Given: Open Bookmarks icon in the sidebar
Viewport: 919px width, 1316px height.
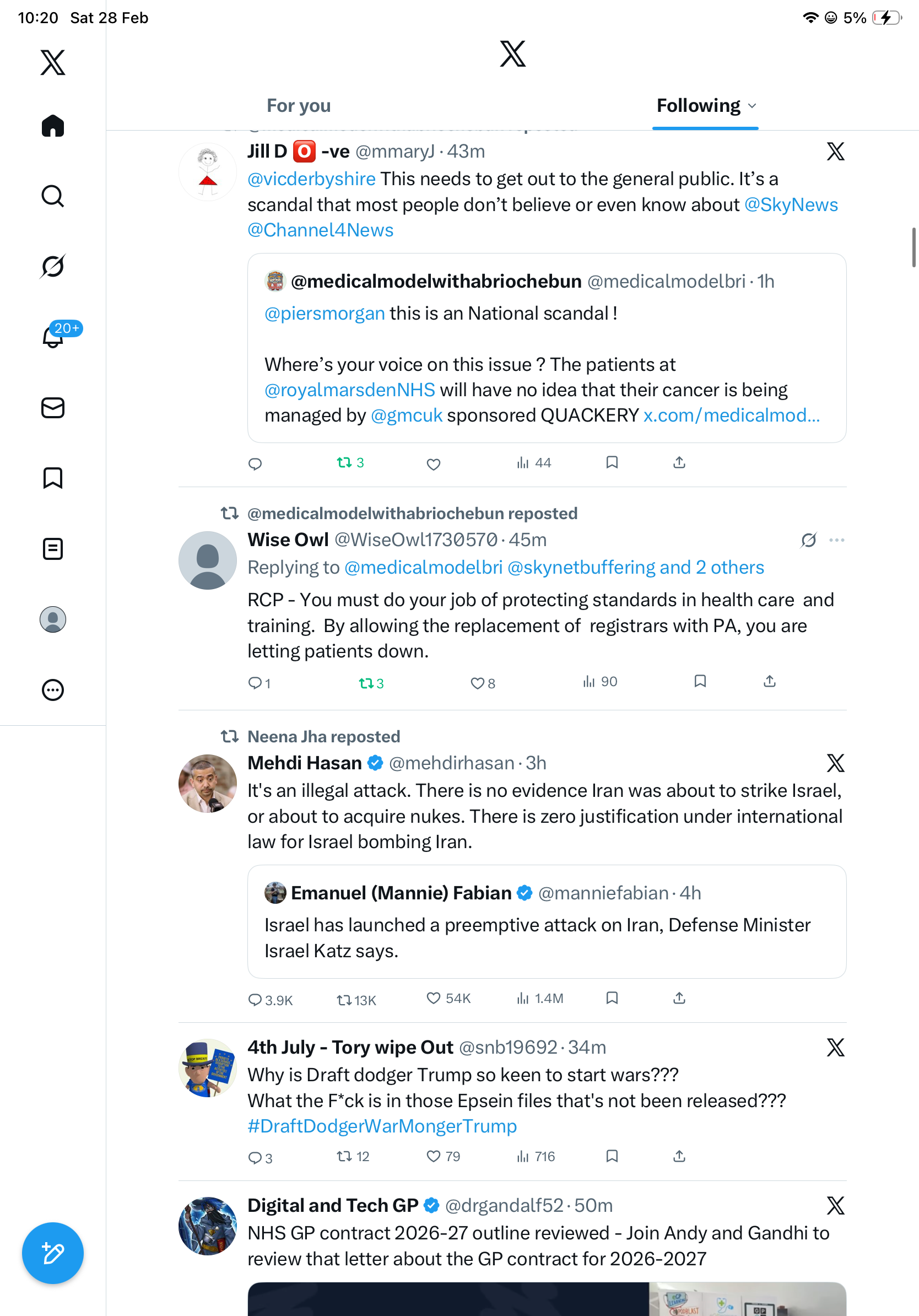Looking at the screenshot, I should point(53,478).
